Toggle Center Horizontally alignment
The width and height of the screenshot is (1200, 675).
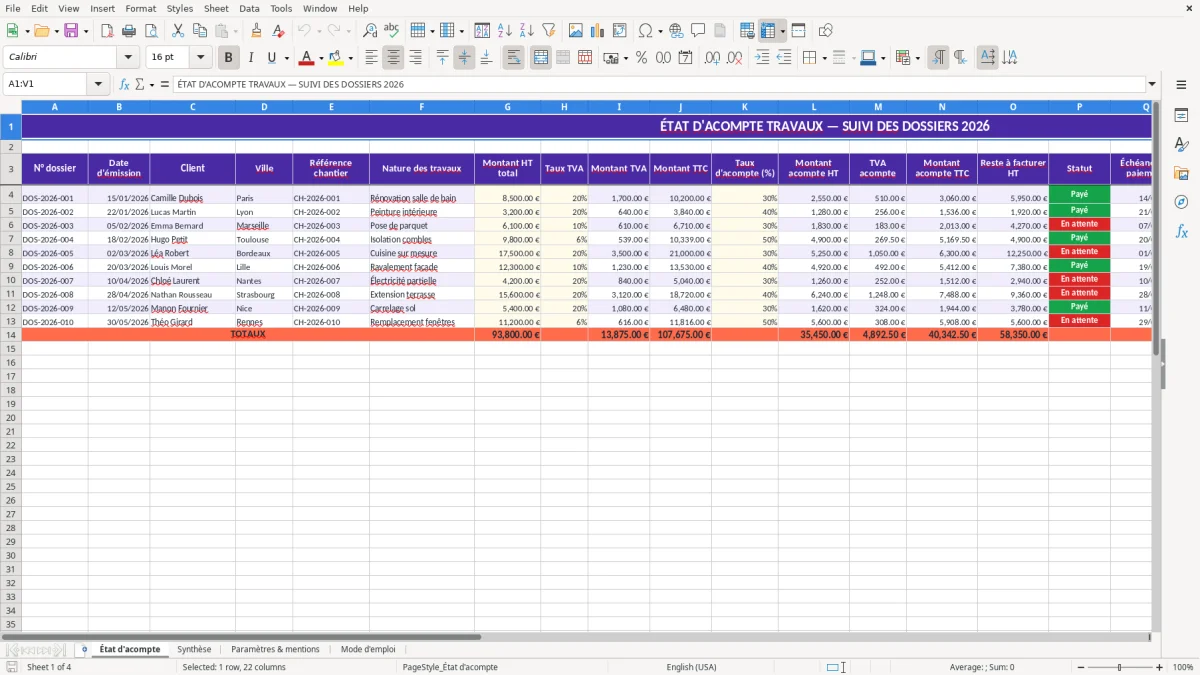point(393,58)
